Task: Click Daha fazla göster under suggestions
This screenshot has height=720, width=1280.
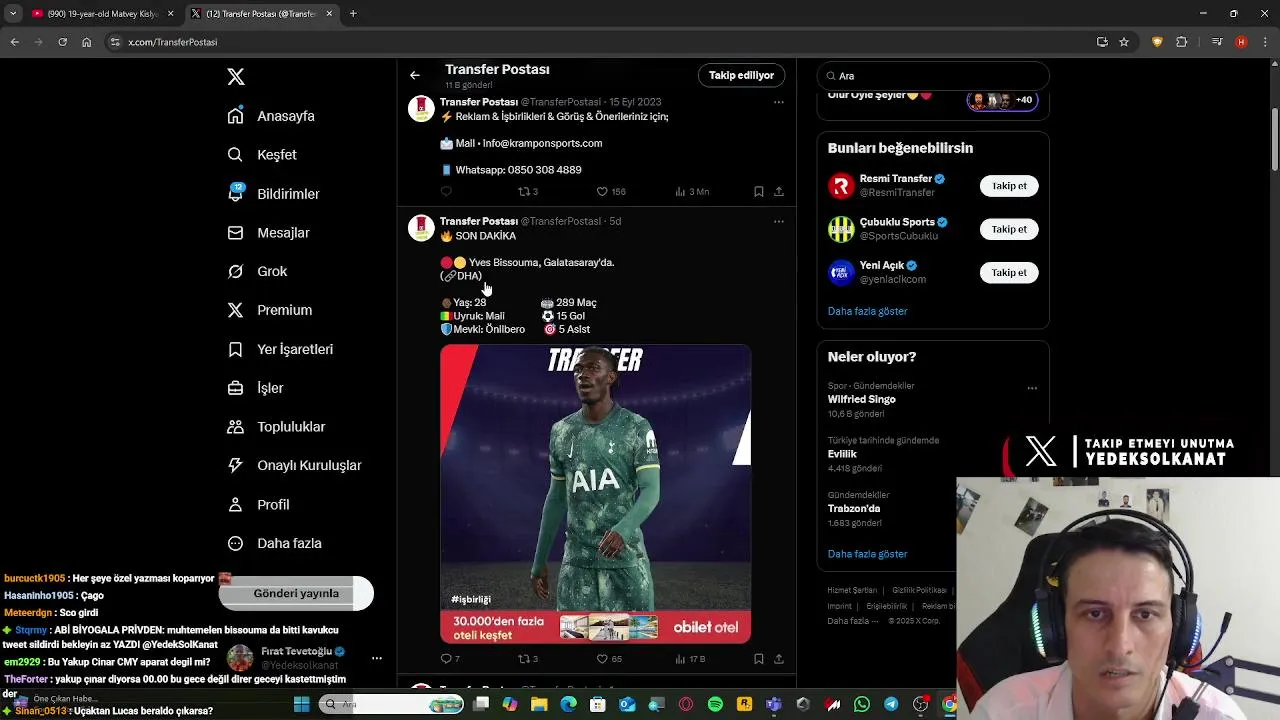Action: (867, 311)
